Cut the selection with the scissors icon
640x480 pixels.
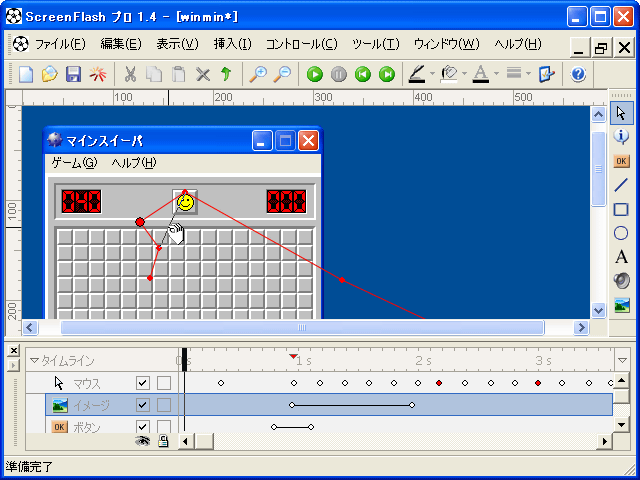130,74
